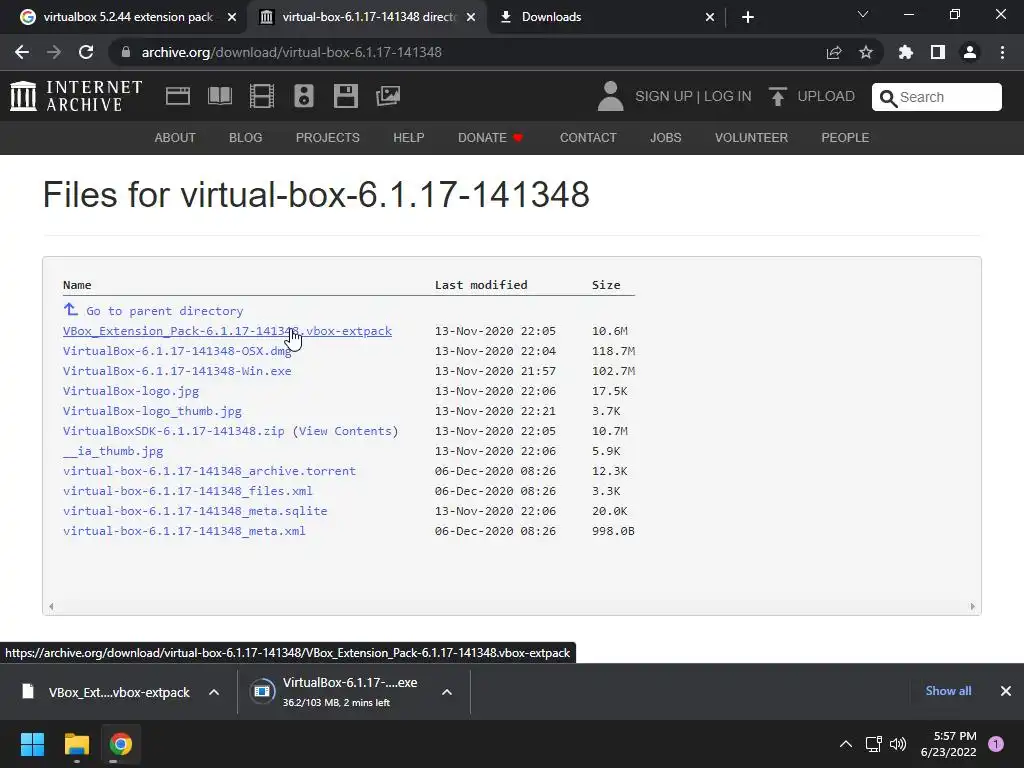Close the virtualbox extension pack tab
The height and width of the screenshot is (768, 1024).
click(232, 17)
